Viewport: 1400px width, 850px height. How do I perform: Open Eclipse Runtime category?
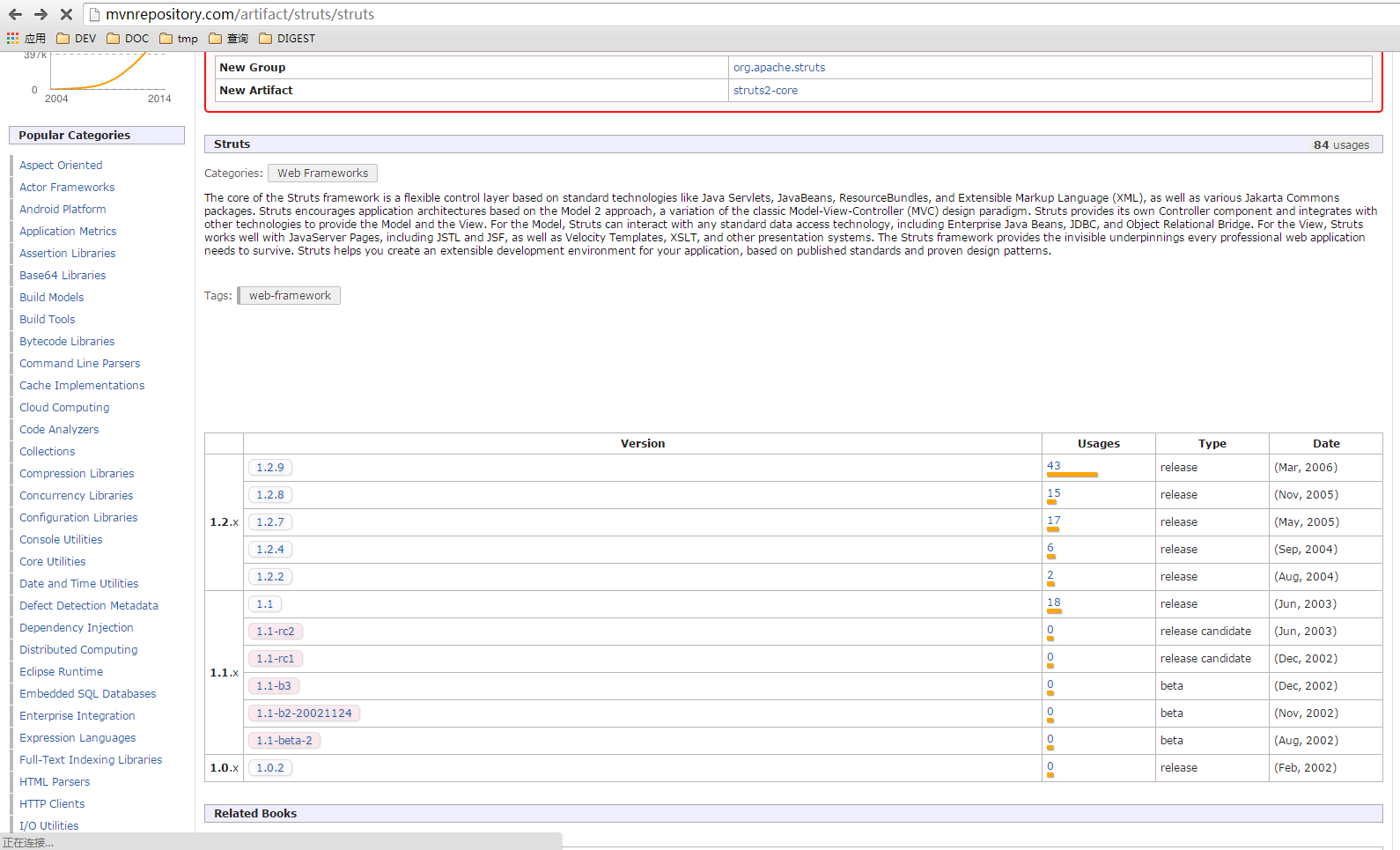pyautogui.click(x=62, y=672)
